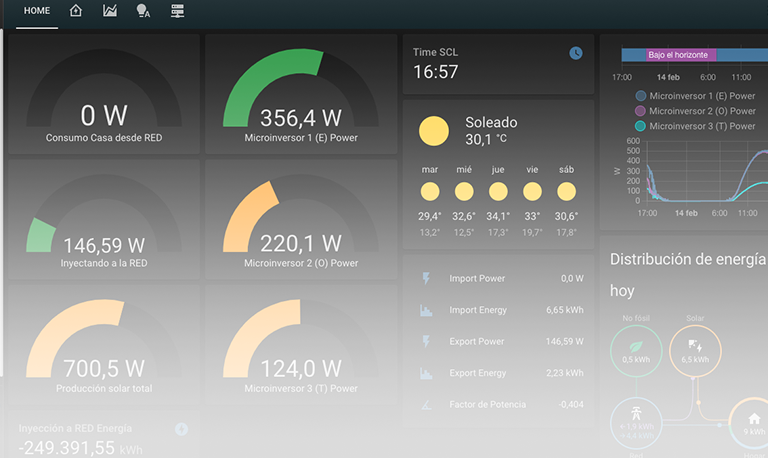Click the Import Power row label

[x=477, y=278]
